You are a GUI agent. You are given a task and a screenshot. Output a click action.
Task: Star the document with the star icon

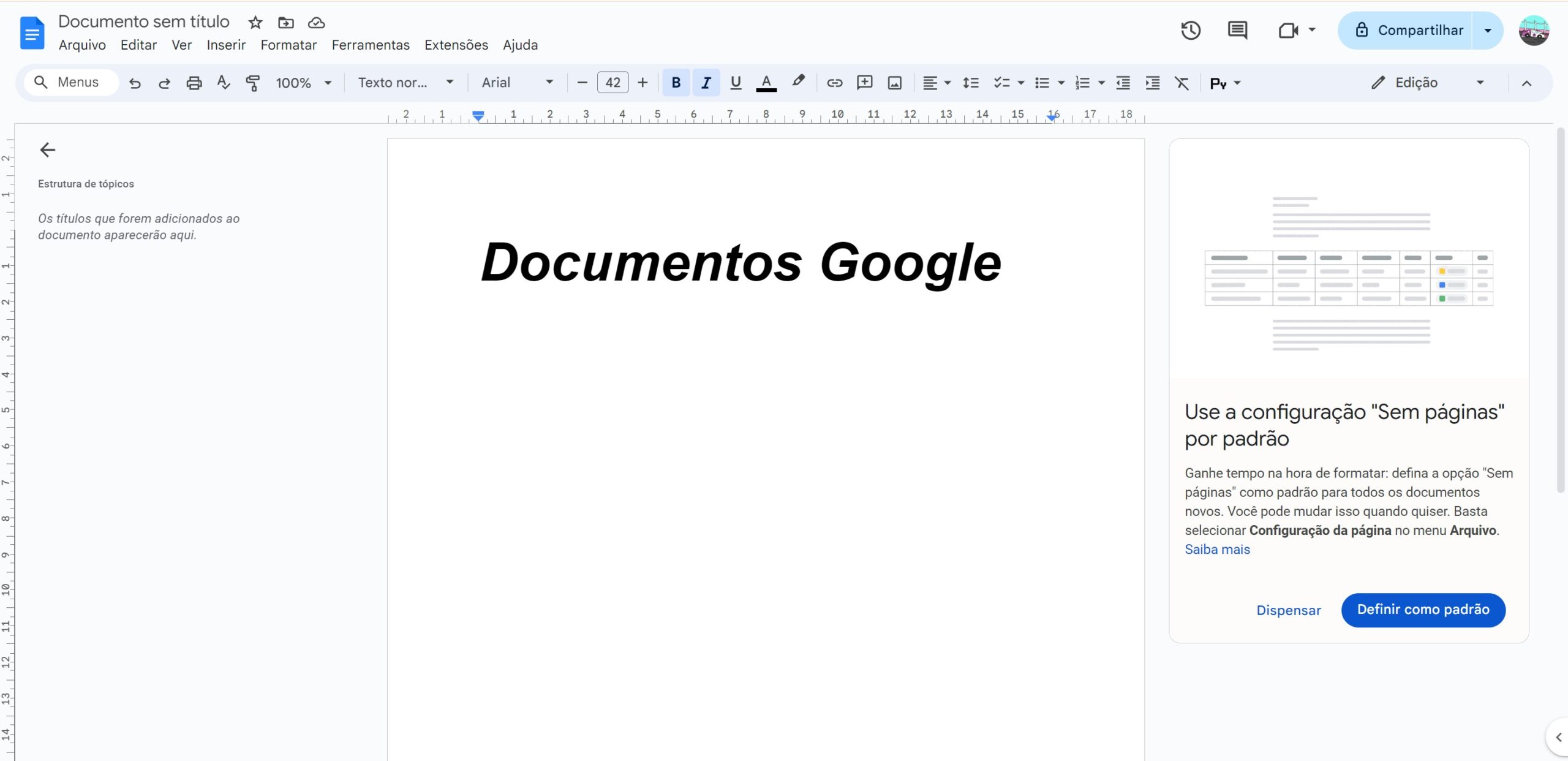pyautogui.click(x=255, y=23)
